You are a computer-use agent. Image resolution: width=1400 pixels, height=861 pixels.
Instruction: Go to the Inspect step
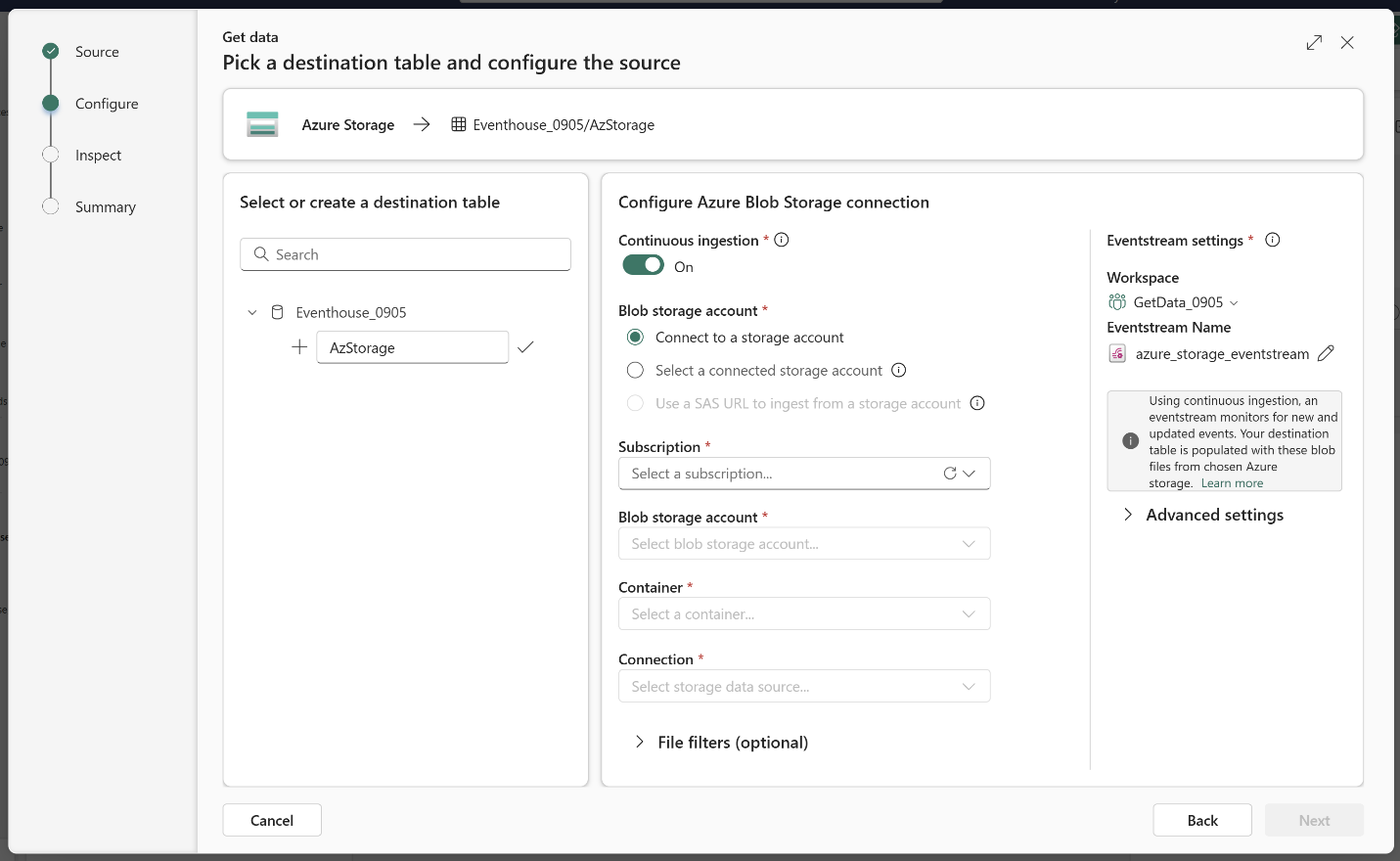point(98,156)
